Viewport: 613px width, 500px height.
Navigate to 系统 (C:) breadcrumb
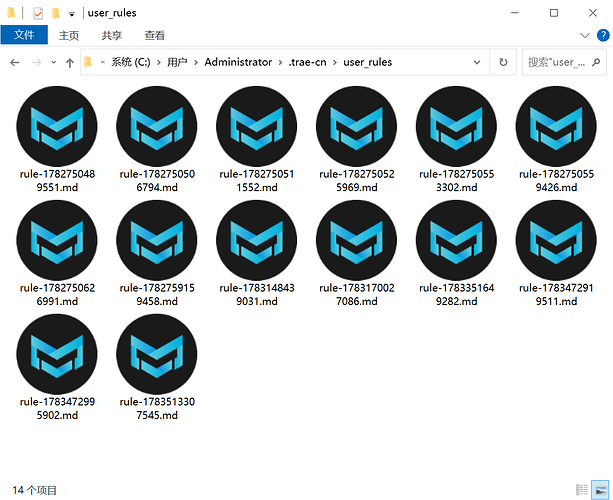click(131, 62)
